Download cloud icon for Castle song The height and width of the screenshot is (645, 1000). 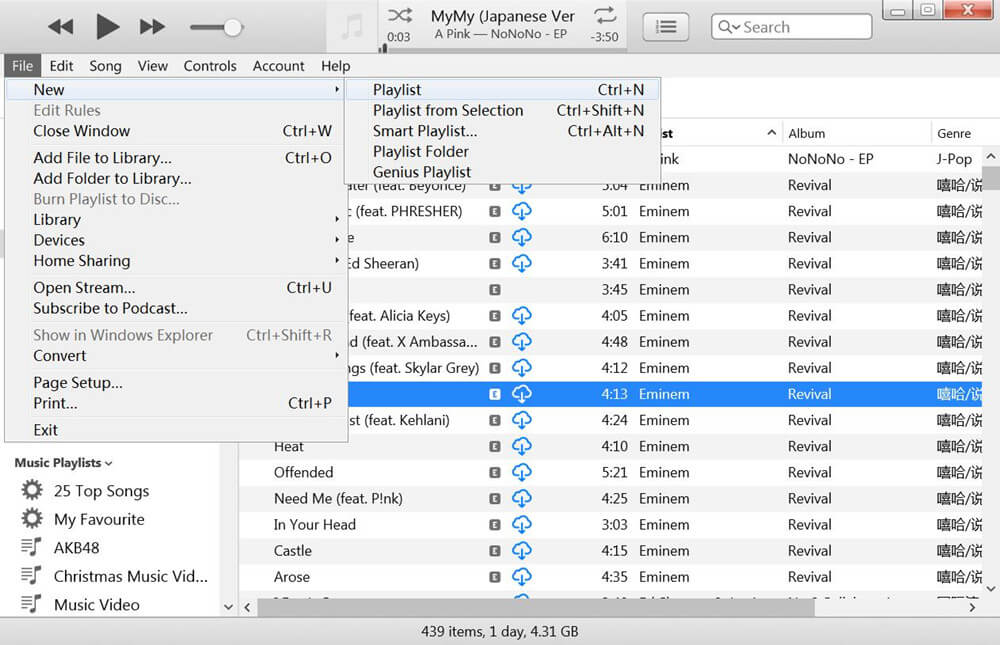pos(522,551)
